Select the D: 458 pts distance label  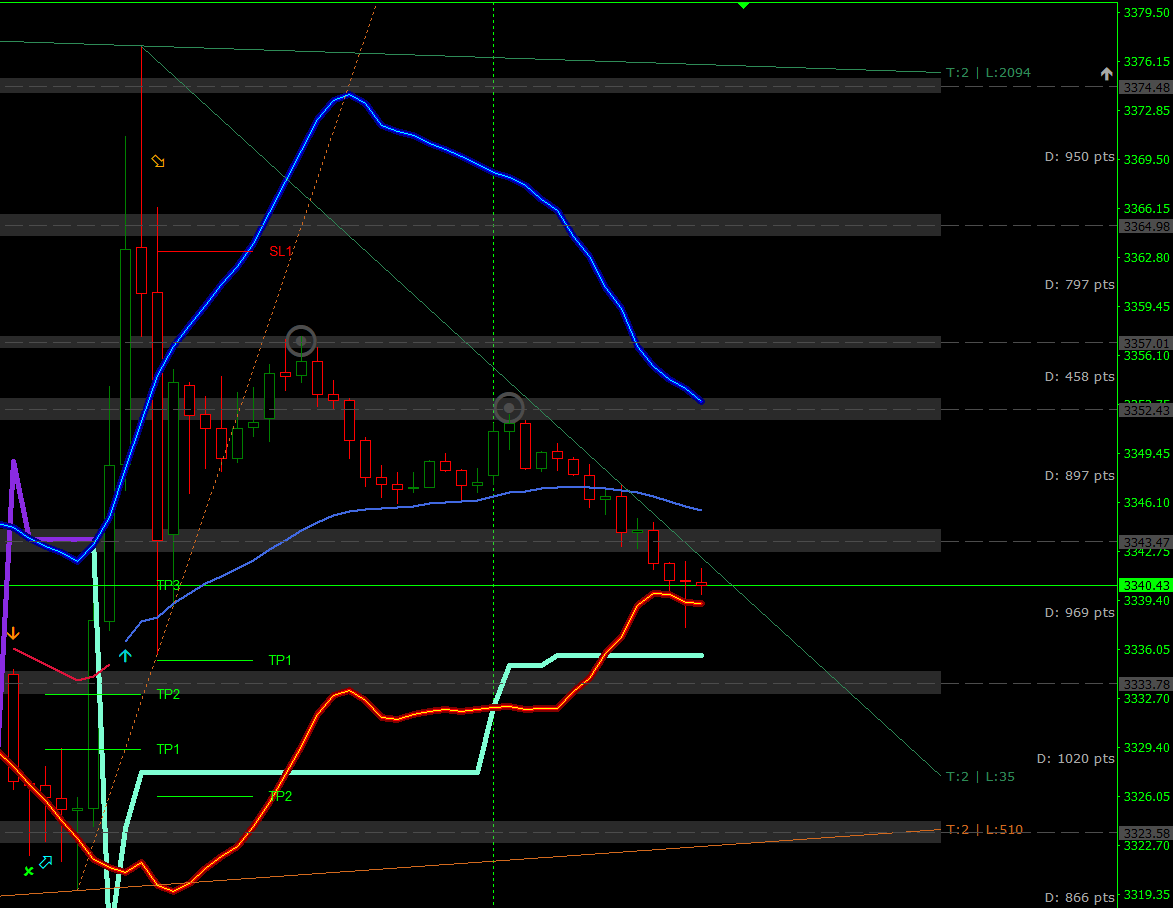(1079, 376)
